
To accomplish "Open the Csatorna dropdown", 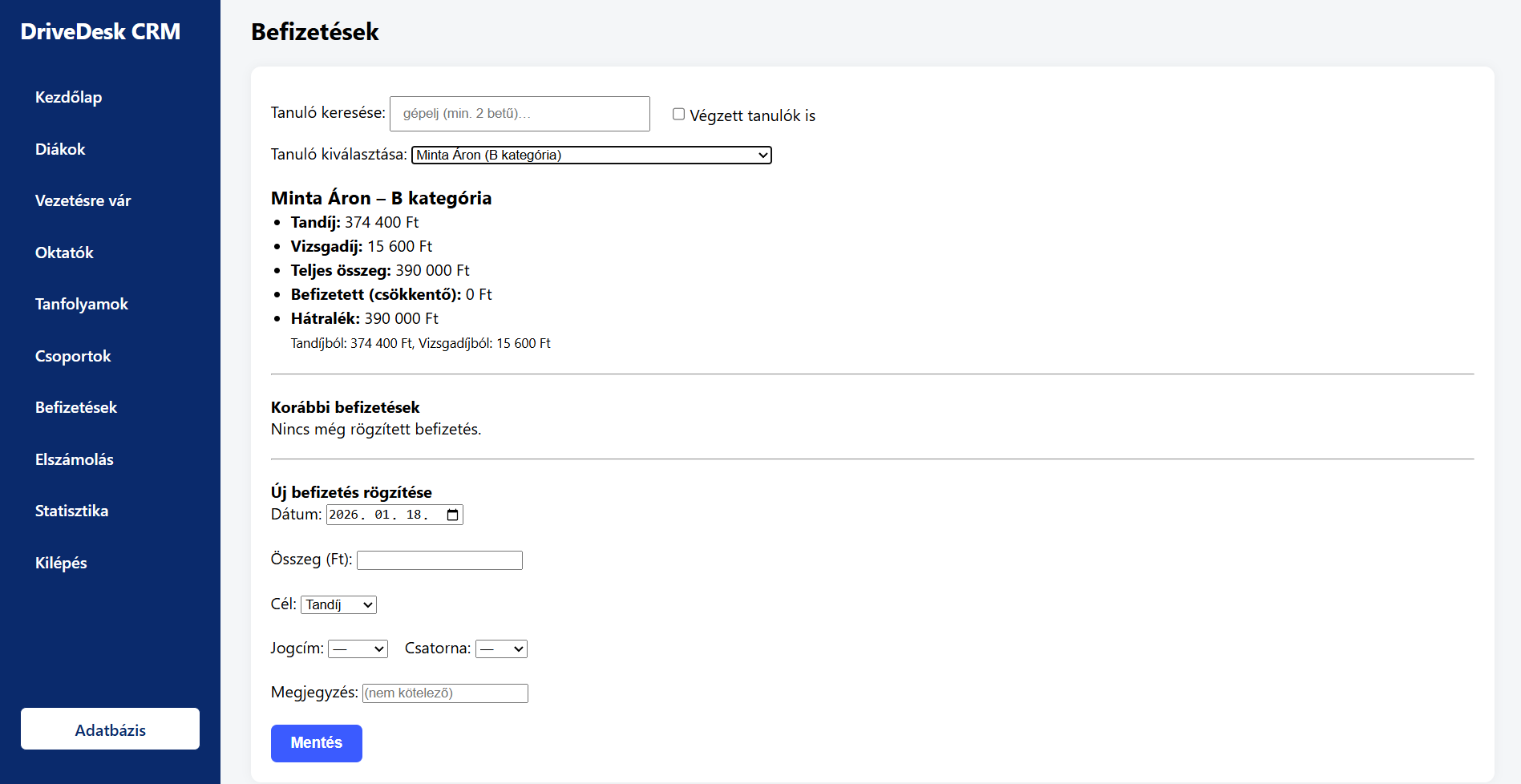I will (501, 649).
